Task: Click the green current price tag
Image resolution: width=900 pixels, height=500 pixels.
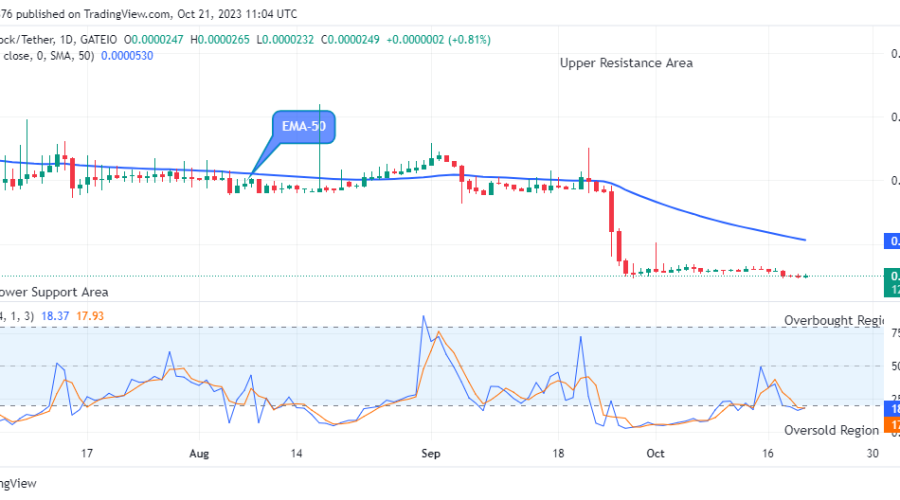Action: click(892, 282)
